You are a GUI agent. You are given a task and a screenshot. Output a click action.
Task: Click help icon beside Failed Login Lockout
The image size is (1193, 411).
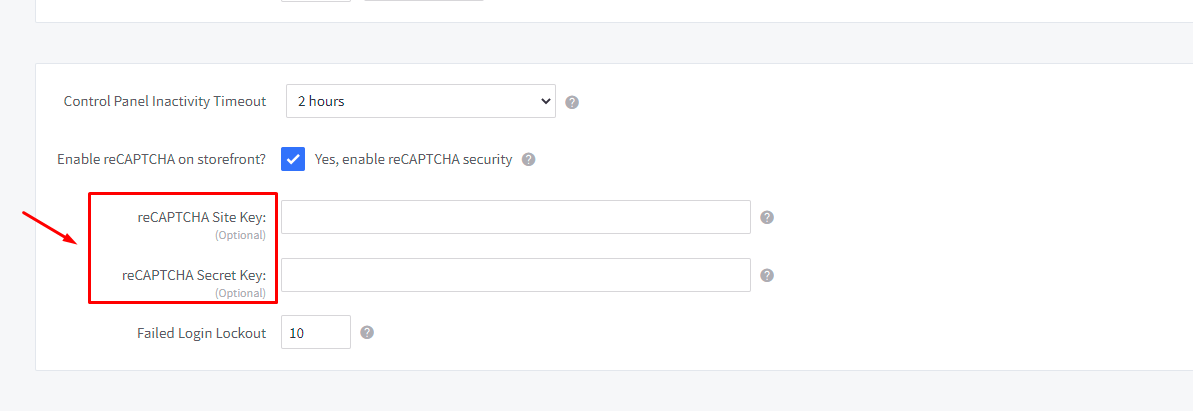pos(367,332)
